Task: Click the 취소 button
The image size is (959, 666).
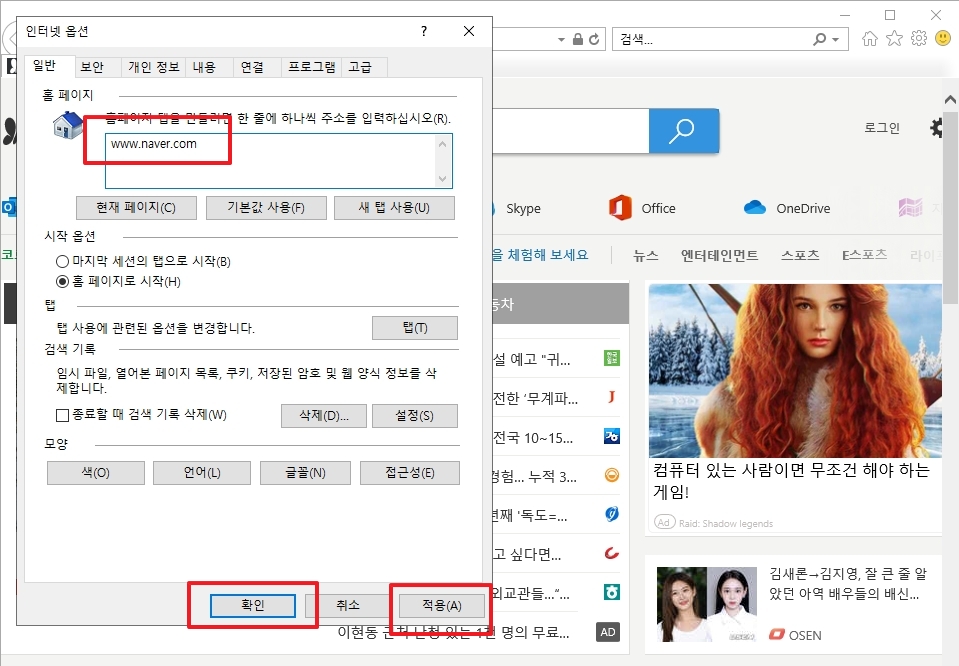Action: pyautogui.click(x=347, y=605)
